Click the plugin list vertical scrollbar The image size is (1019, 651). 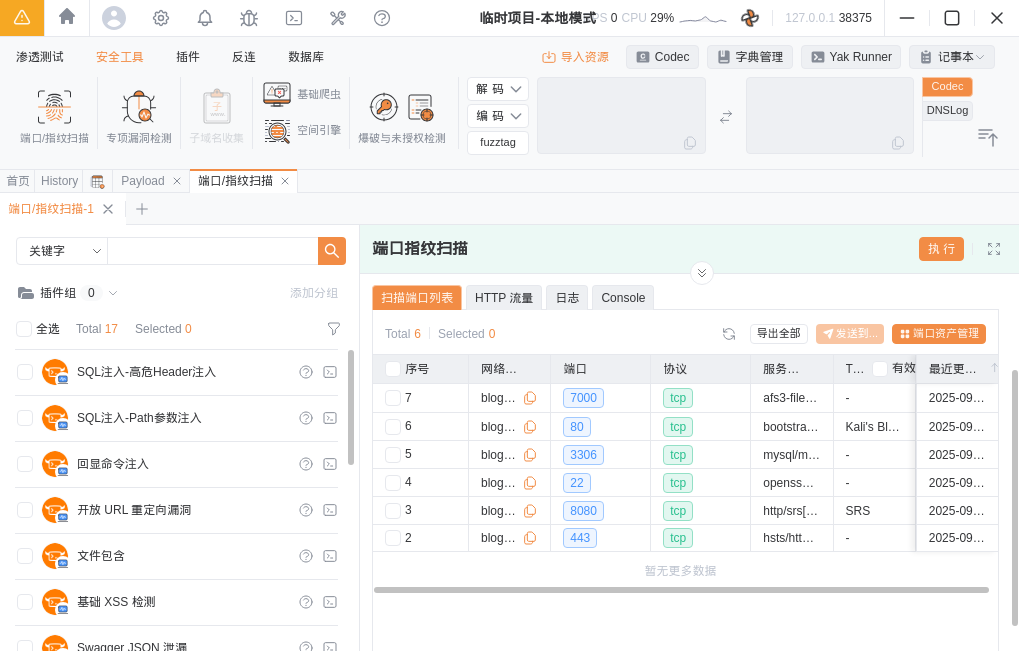[x=351, y=407]
